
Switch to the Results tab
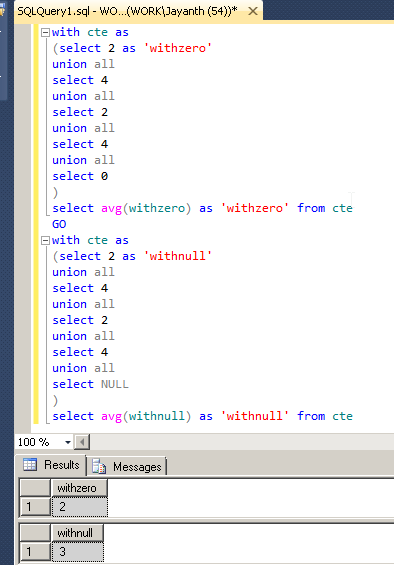point(51,465)
